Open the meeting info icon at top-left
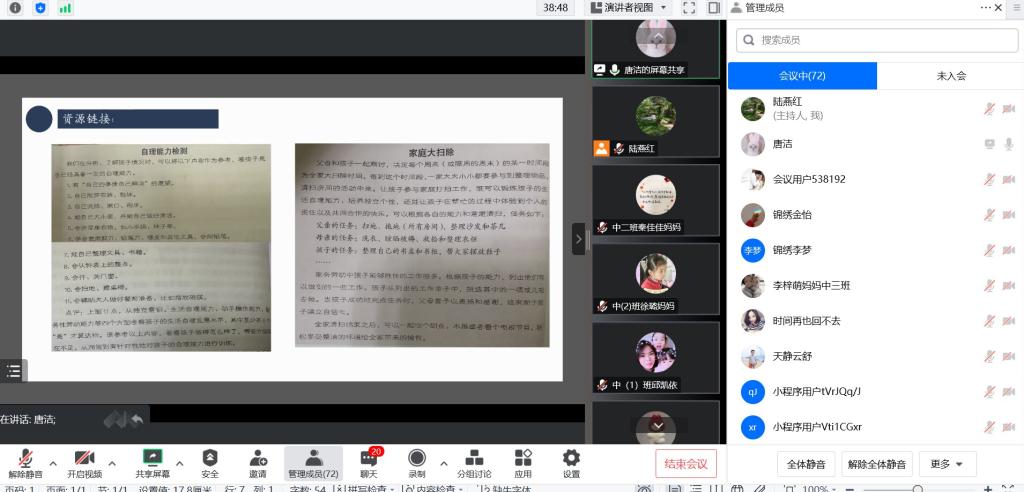 (14, 8)
